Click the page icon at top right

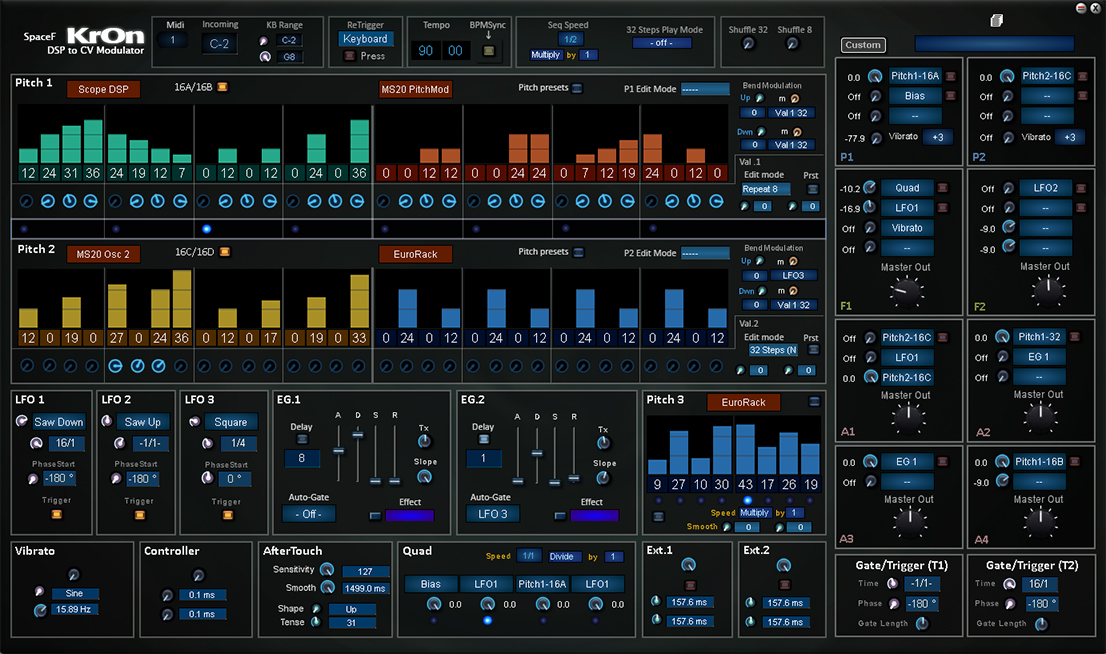[995, 21]
